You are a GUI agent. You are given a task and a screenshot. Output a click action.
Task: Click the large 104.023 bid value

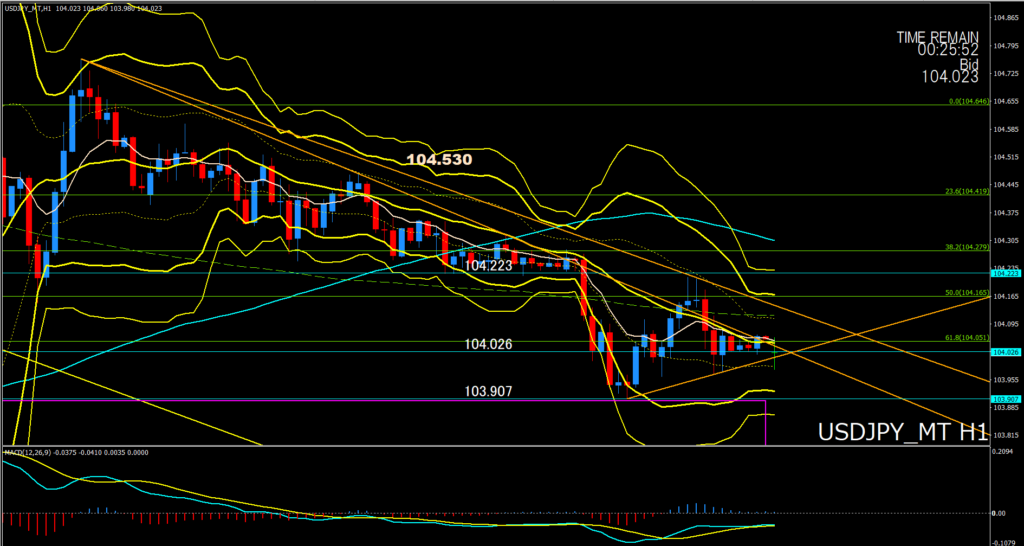point(950,77)
